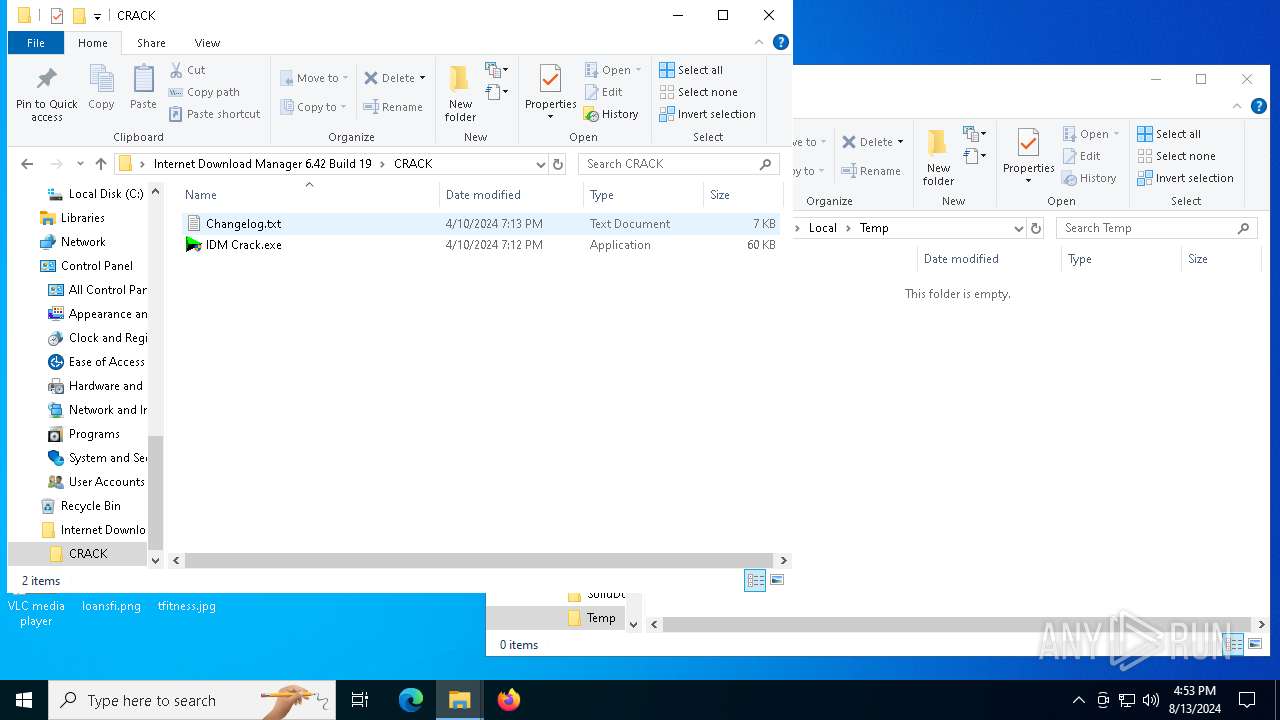Select Recycle Bin in navigation pane
Screen dimensions: 1280x720
(x=81, y=506)
